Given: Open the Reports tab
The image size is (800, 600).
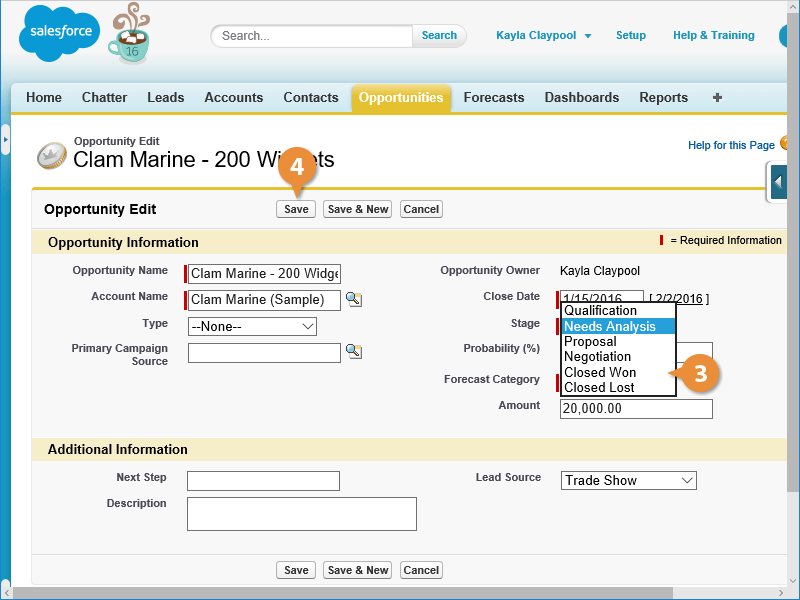Looking at the screenshot, I should click(664, 97).
